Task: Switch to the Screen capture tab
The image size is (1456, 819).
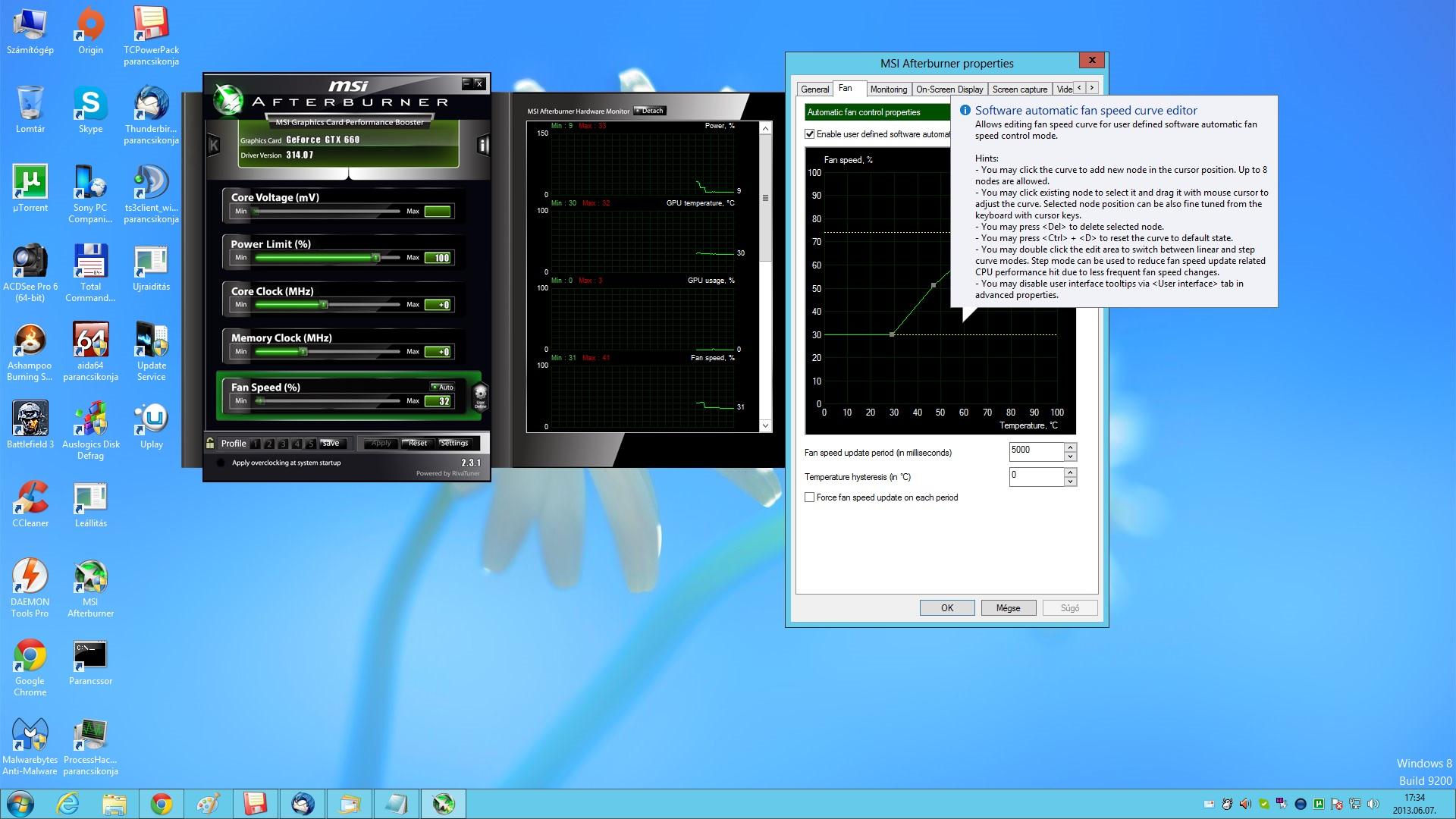Action: (x=1020, y=89)
